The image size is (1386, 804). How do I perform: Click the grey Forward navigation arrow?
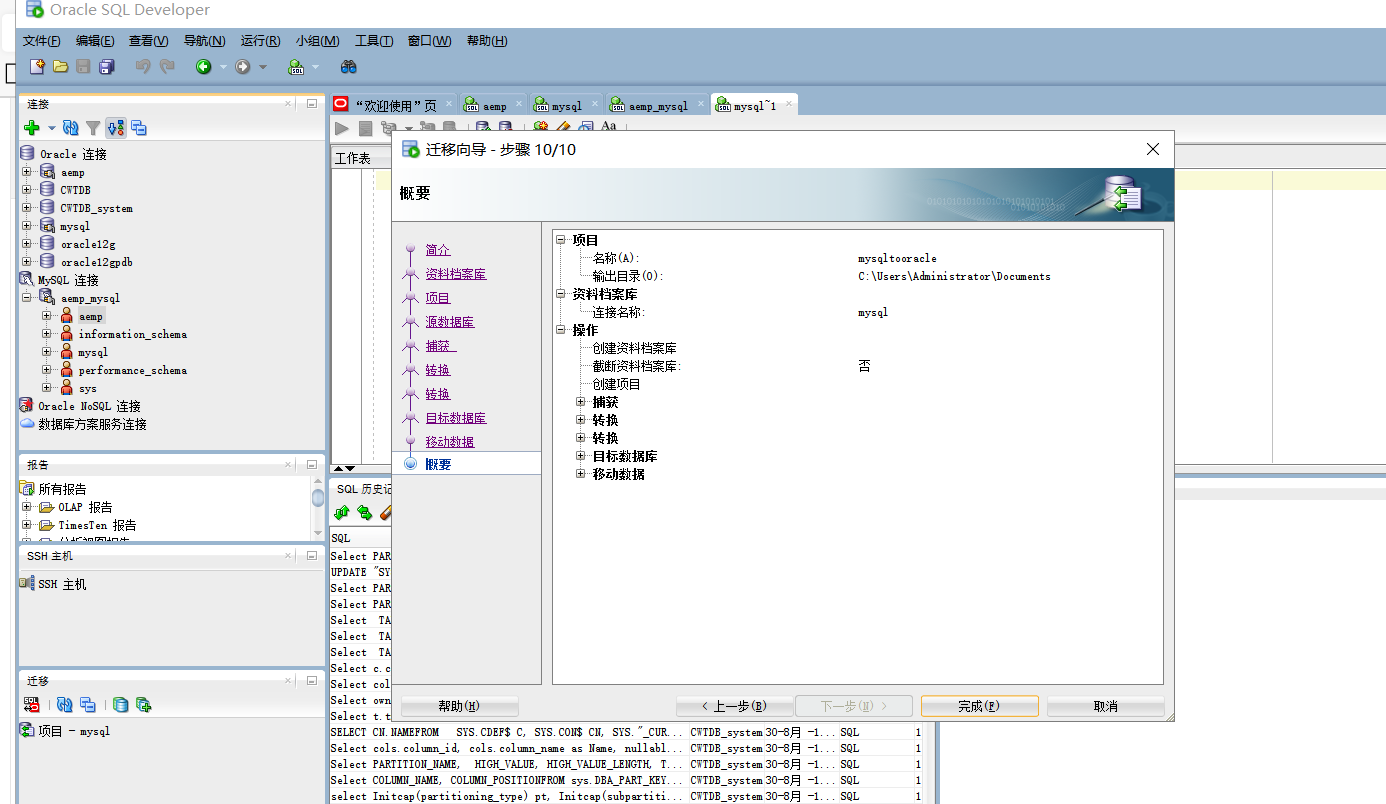click(x=242, y=67)
